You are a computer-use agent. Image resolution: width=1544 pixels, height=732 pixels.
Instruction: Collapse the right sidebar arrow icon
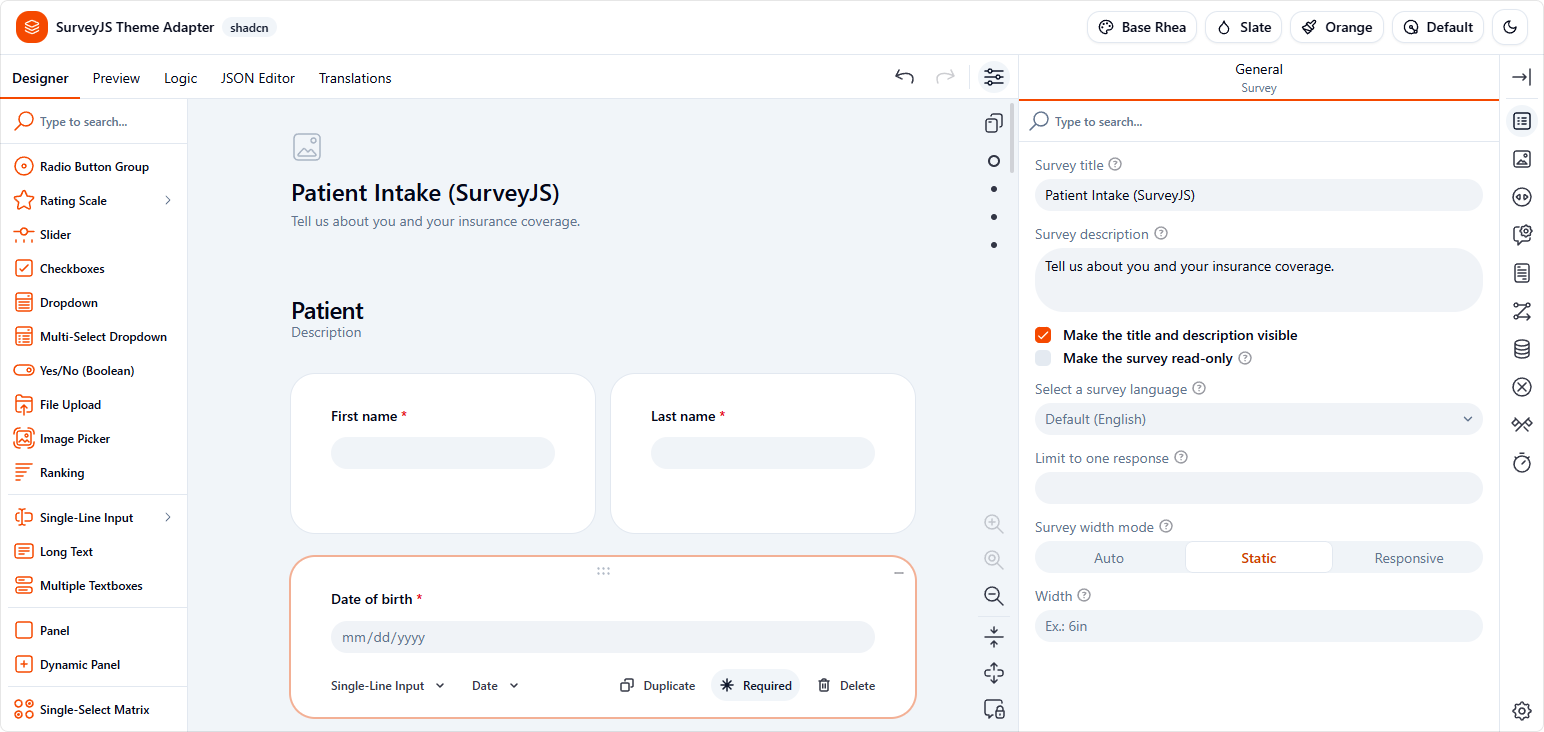point(1522,77)
